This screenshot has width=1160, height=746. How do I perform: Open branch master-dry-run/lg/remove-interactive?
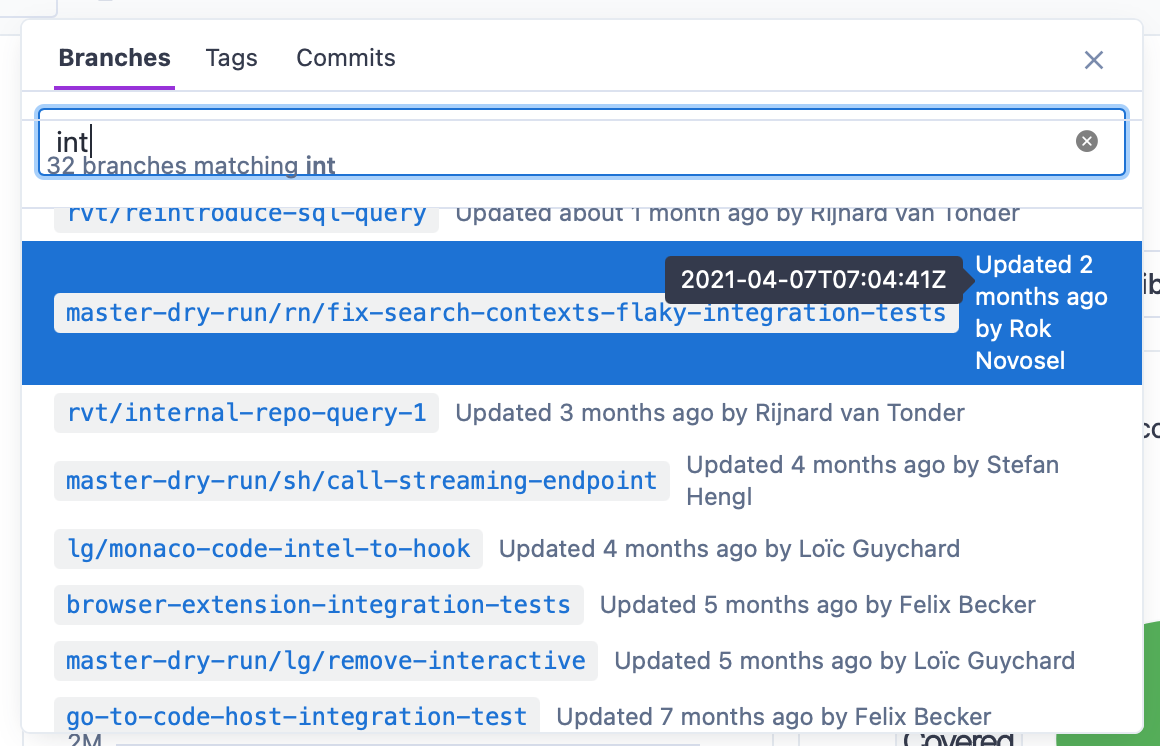click(x=326, y=661)
